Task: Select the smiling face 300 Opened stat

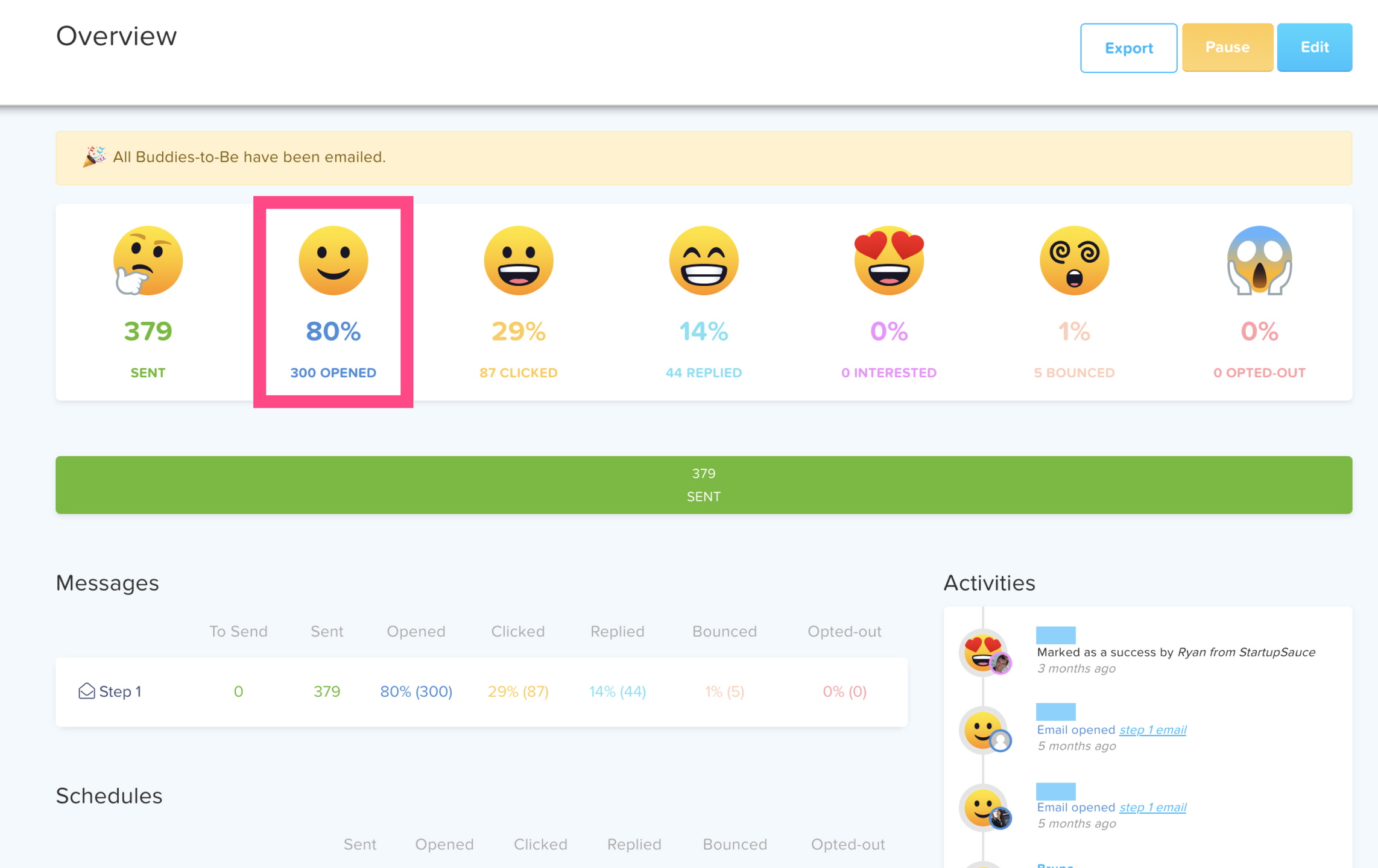Action: 333,260
